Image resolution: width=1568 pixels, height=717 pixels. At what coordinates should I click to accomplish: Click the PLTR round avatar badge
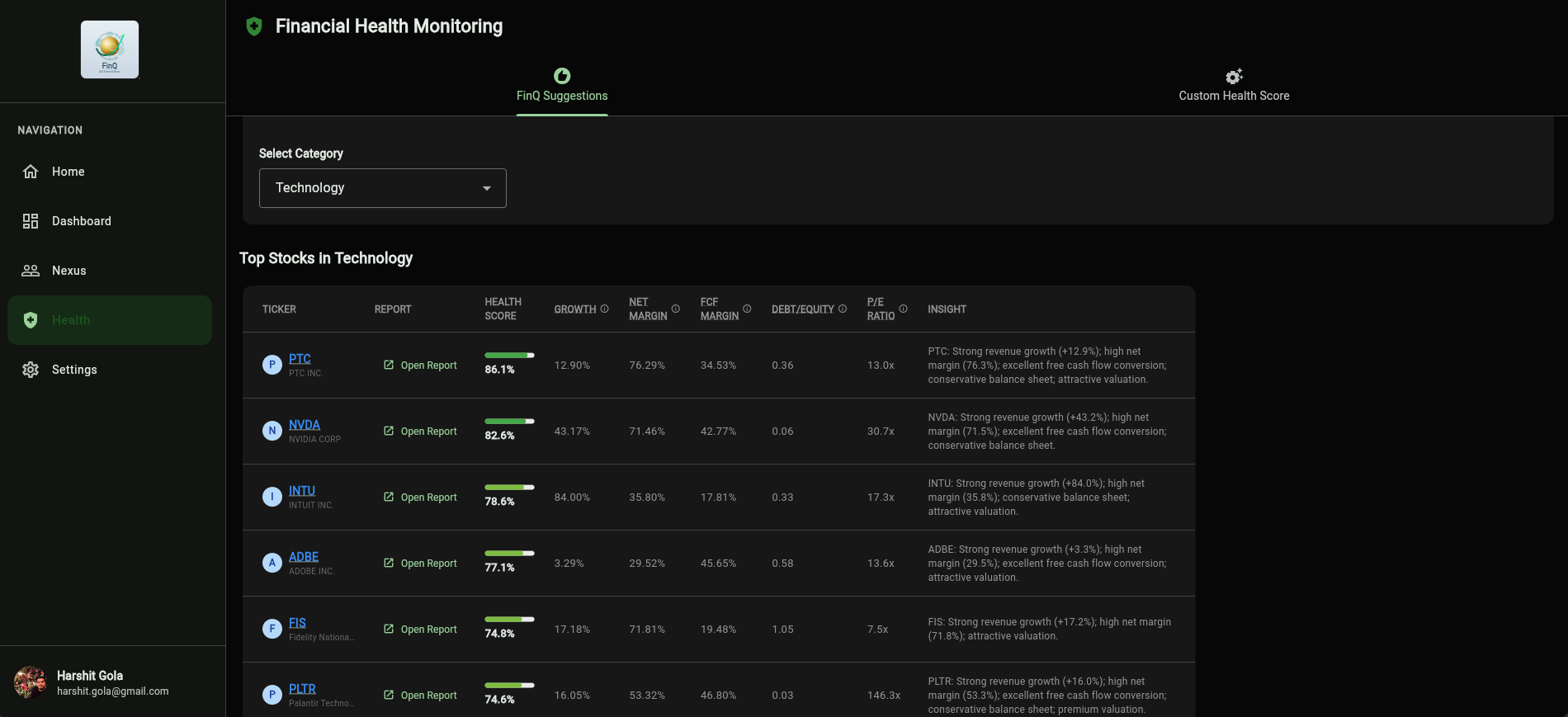(x=272, y=695)
